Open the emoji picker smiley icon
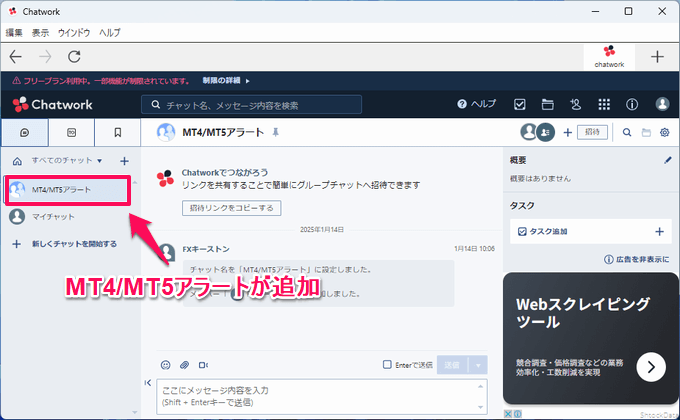This screenshot has height=420, width=680. 166,365
